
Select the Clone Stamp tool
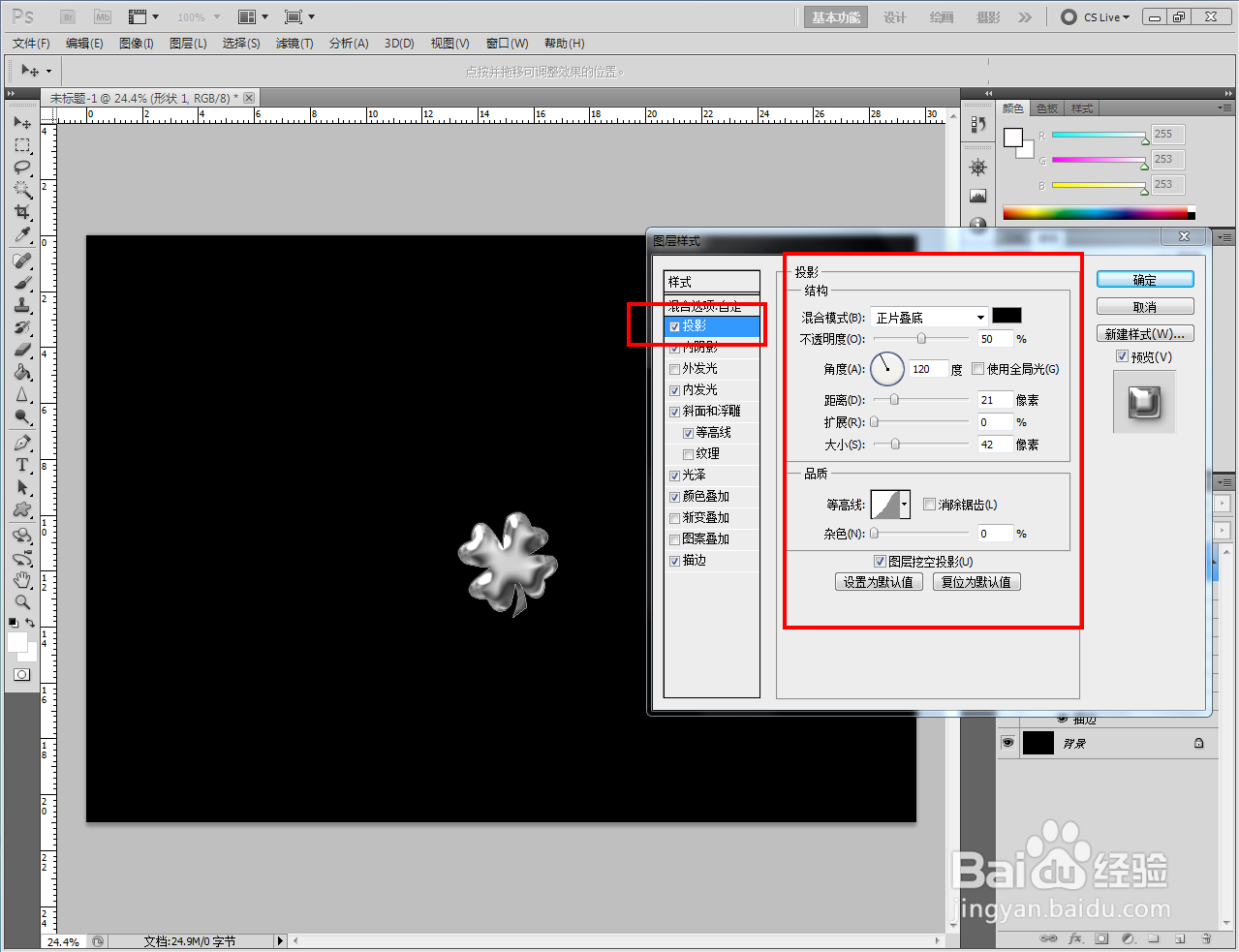point(22,306)
